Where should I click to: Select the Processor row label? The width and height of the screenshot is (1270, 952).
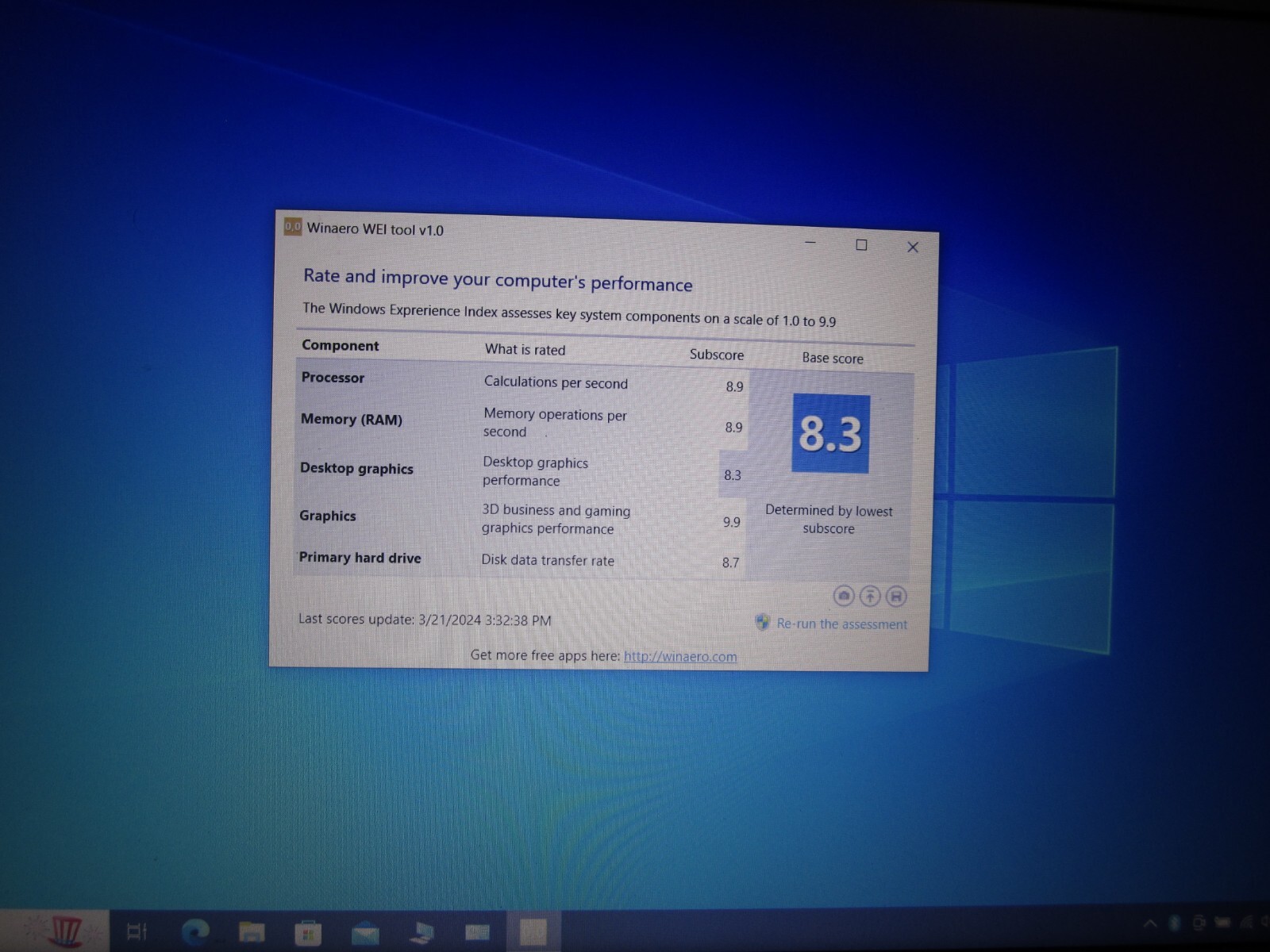[333, 378]
